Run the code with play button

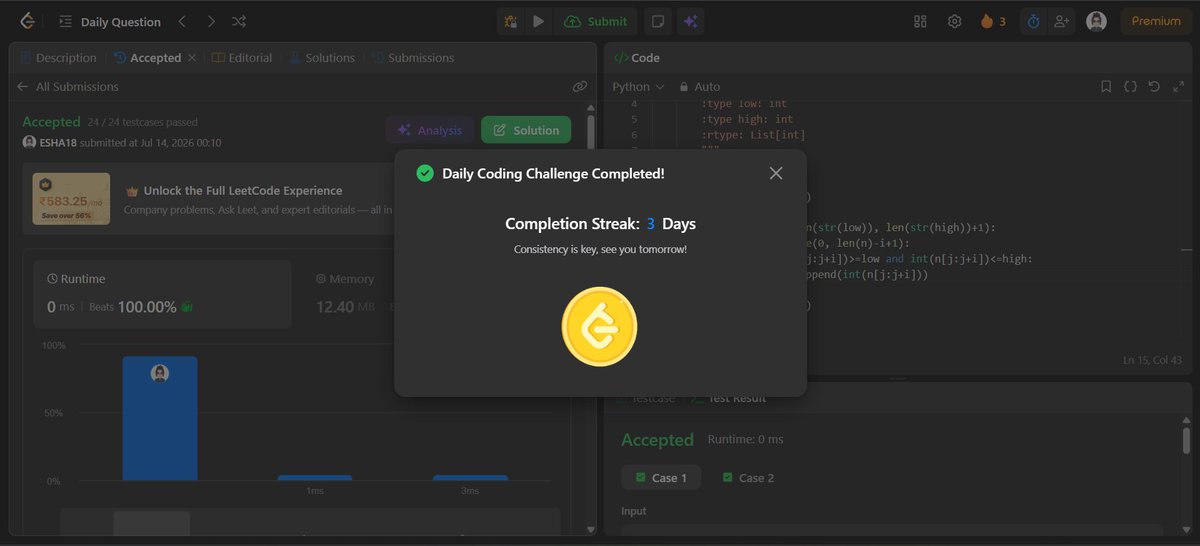pos(538,21)
